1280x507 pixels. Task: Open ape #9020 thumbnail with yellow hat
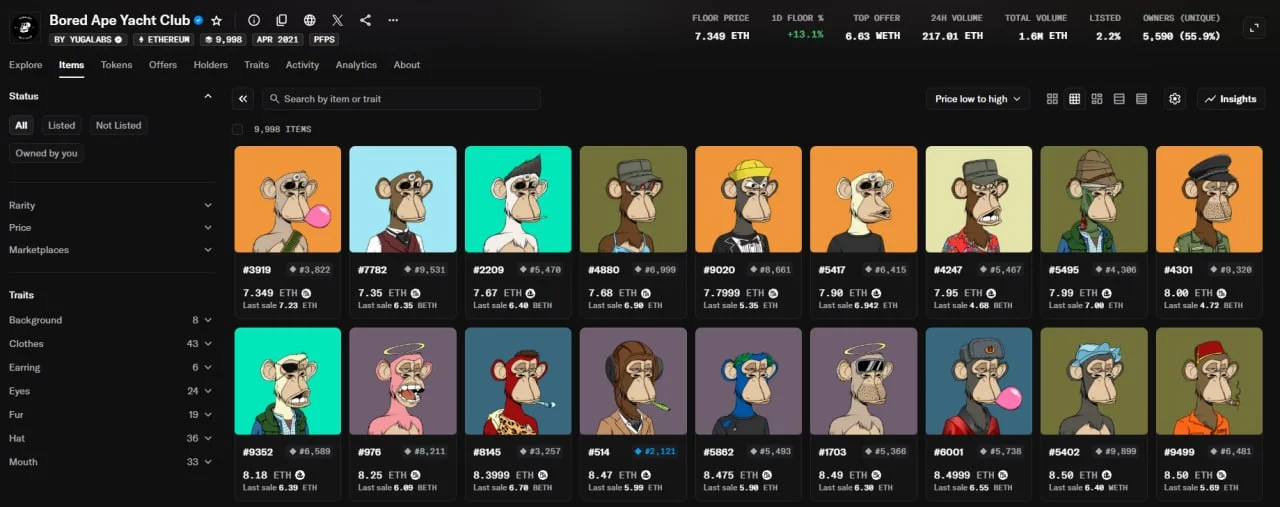click(748, 199)
